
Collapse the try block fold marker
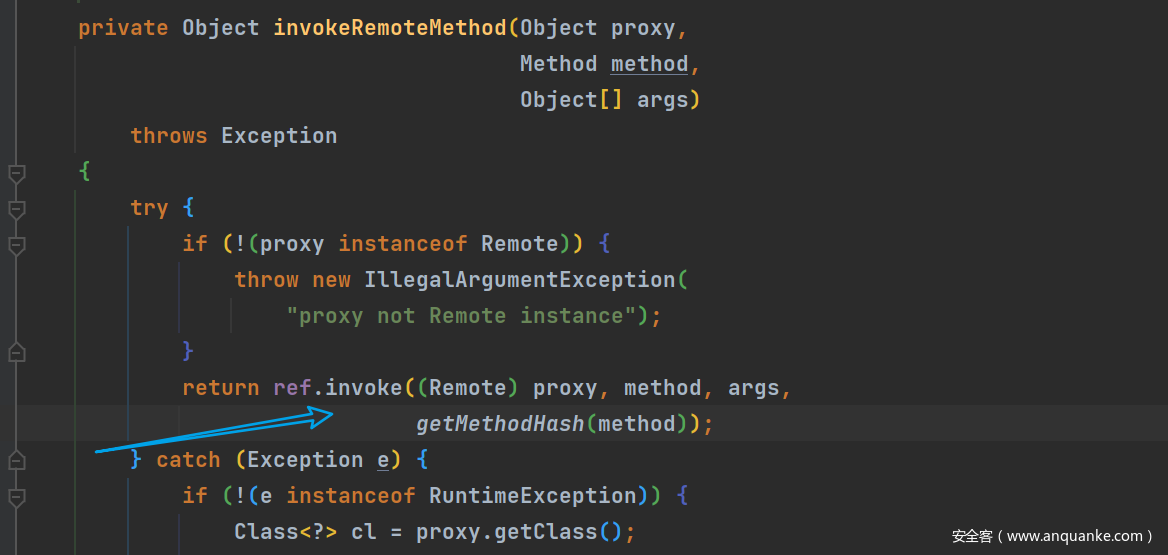(15, 209)
